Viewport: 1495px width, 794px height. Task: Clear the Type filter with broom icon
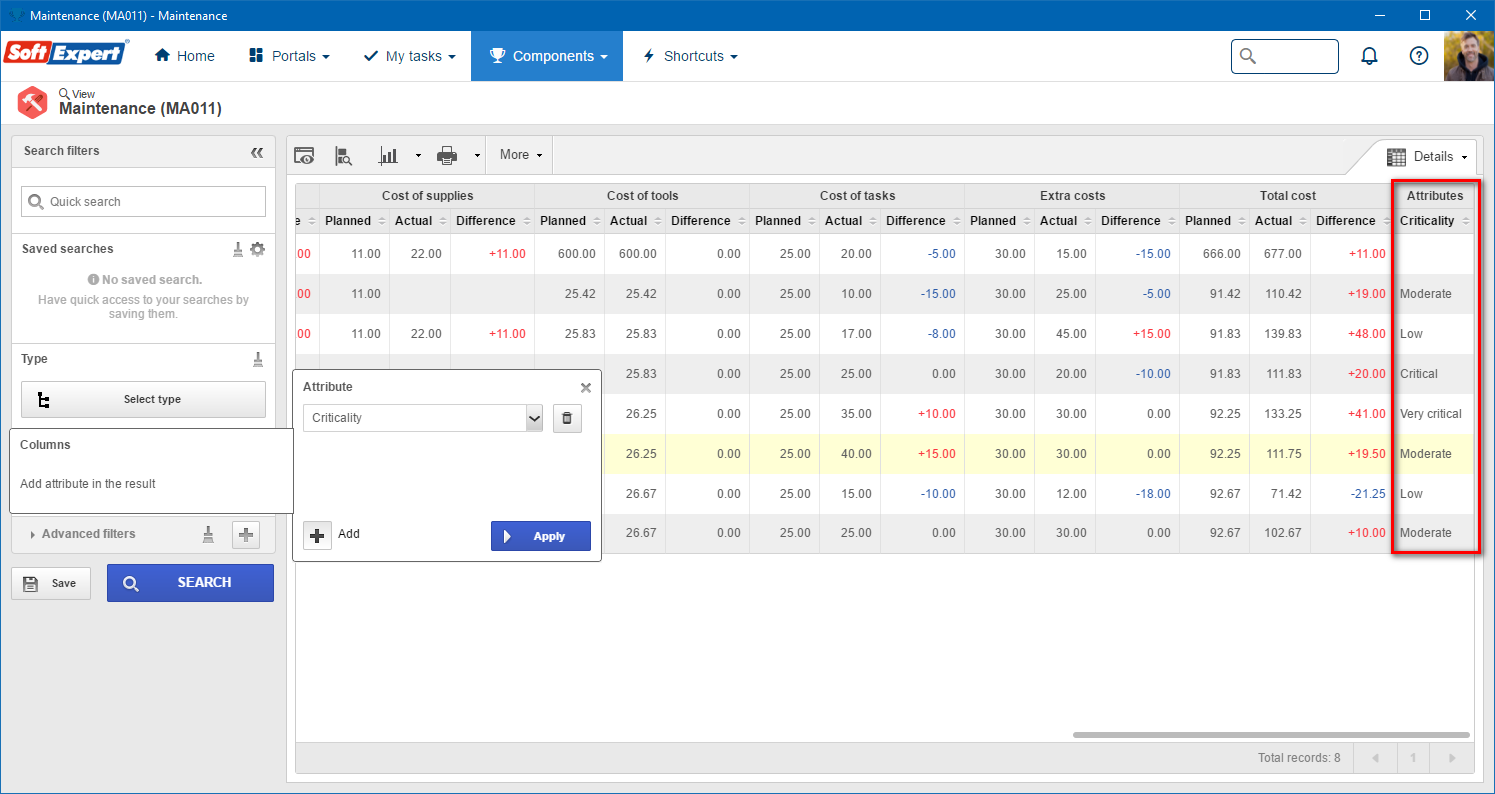[x=258, y=359]
